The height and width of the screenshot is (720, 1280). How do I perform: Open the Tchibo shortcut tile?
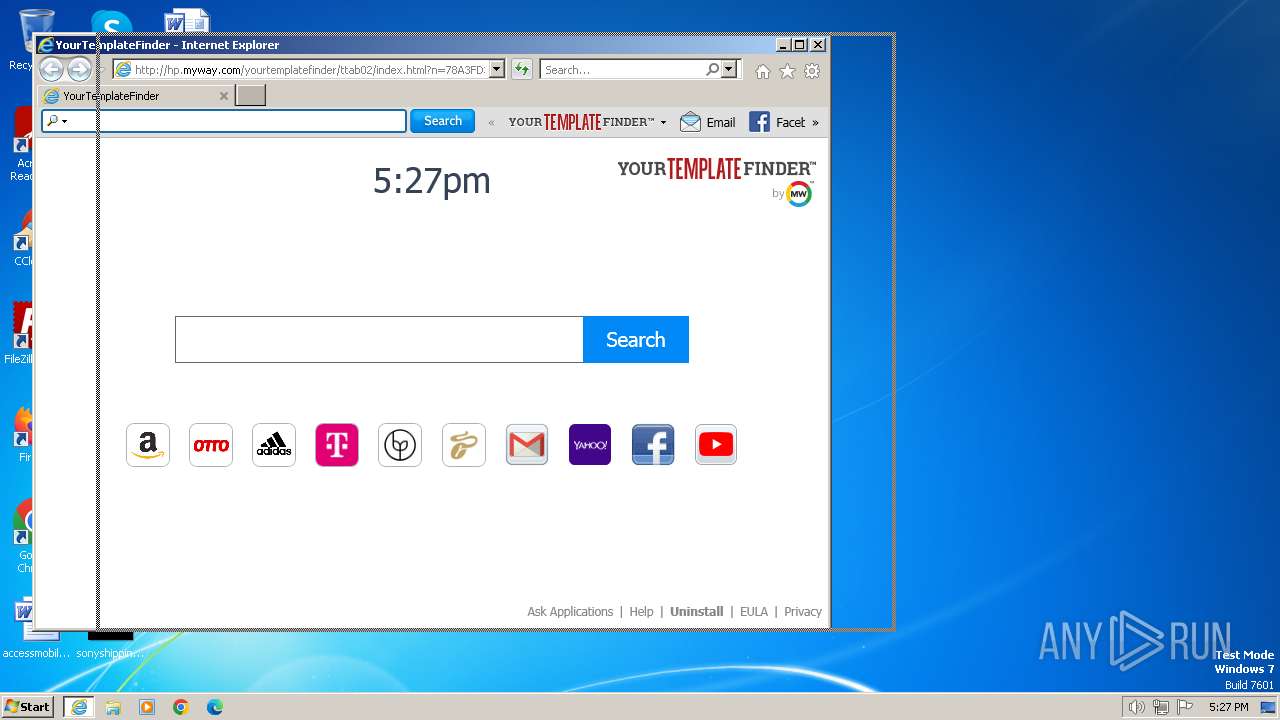tap(464, 445)
